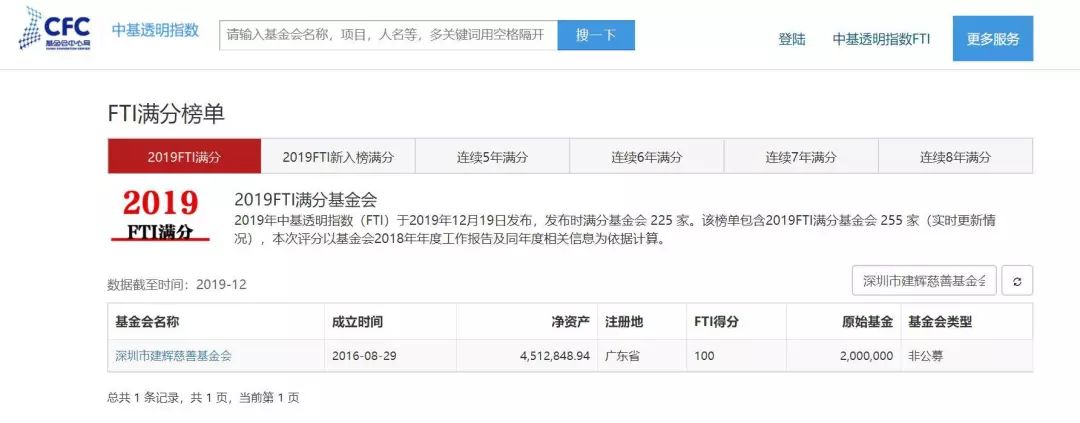Sort by 注册地 column header
This screenshot has height=423, width=1080.
click(x=643, y=322)
